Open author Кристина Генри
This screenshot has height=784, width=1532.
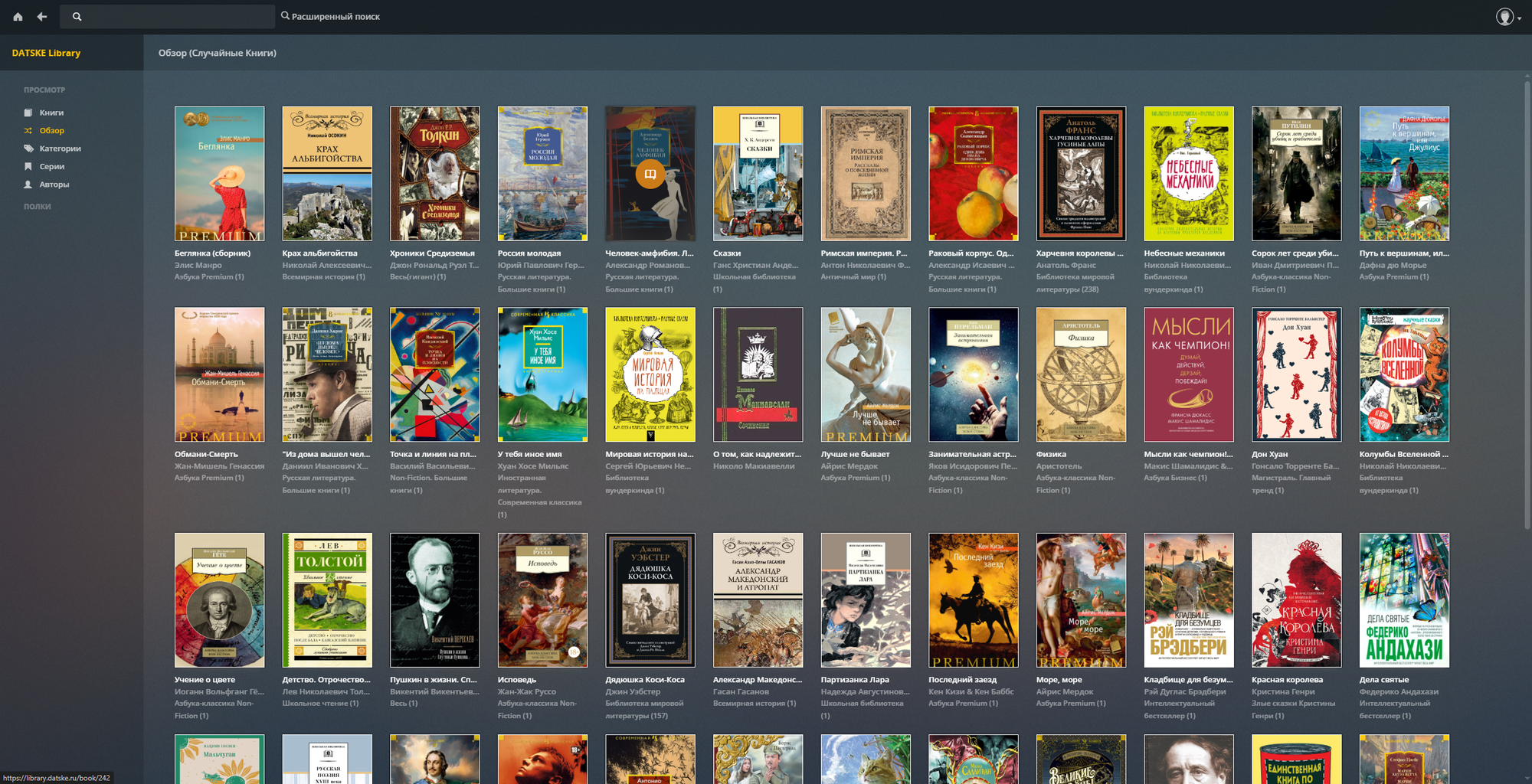(x=1283, y=692)
